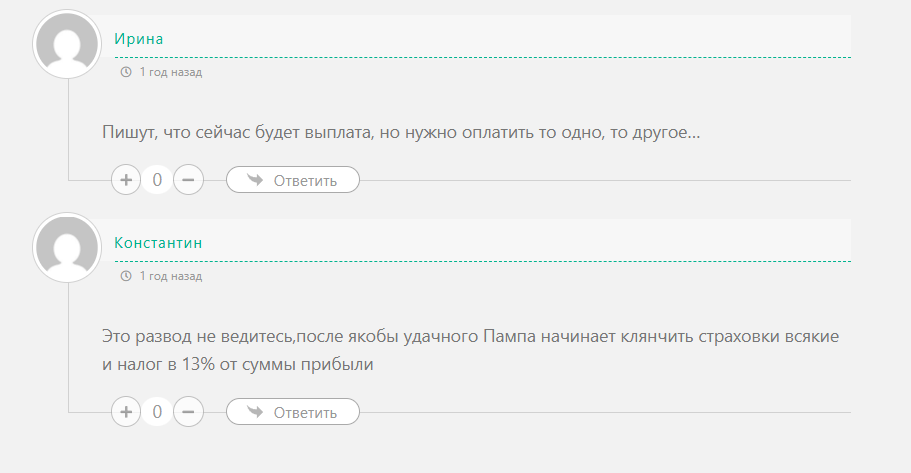Open the Константин author name link

click(158, 243)
